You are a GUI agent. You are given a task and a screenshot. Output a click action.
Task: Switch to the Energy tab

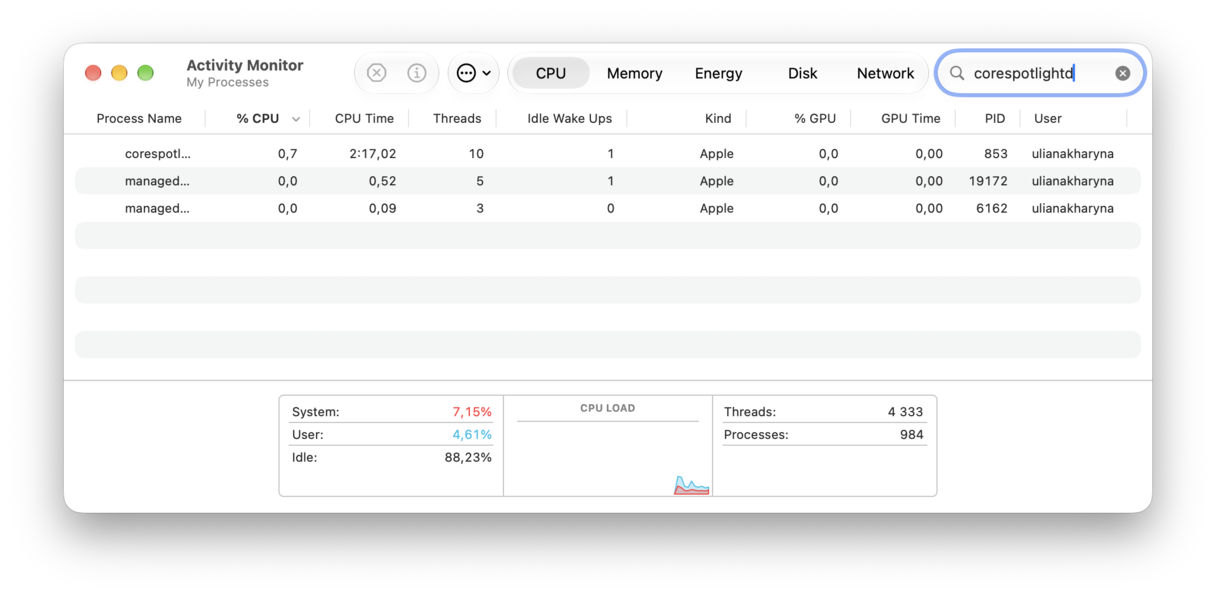click(718, 73)
